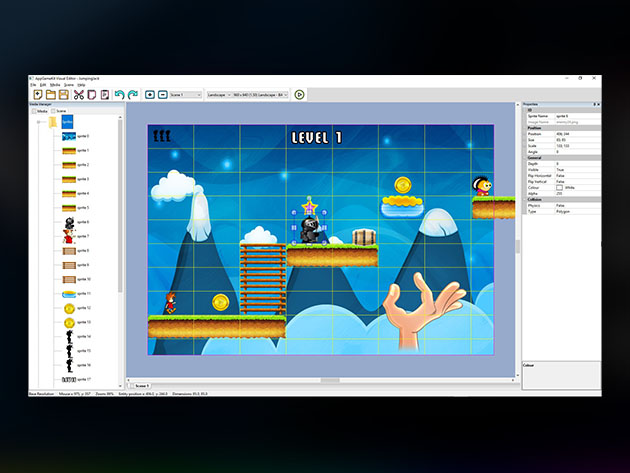
Task: Click the New project toolbar icon
Action: 37,94
